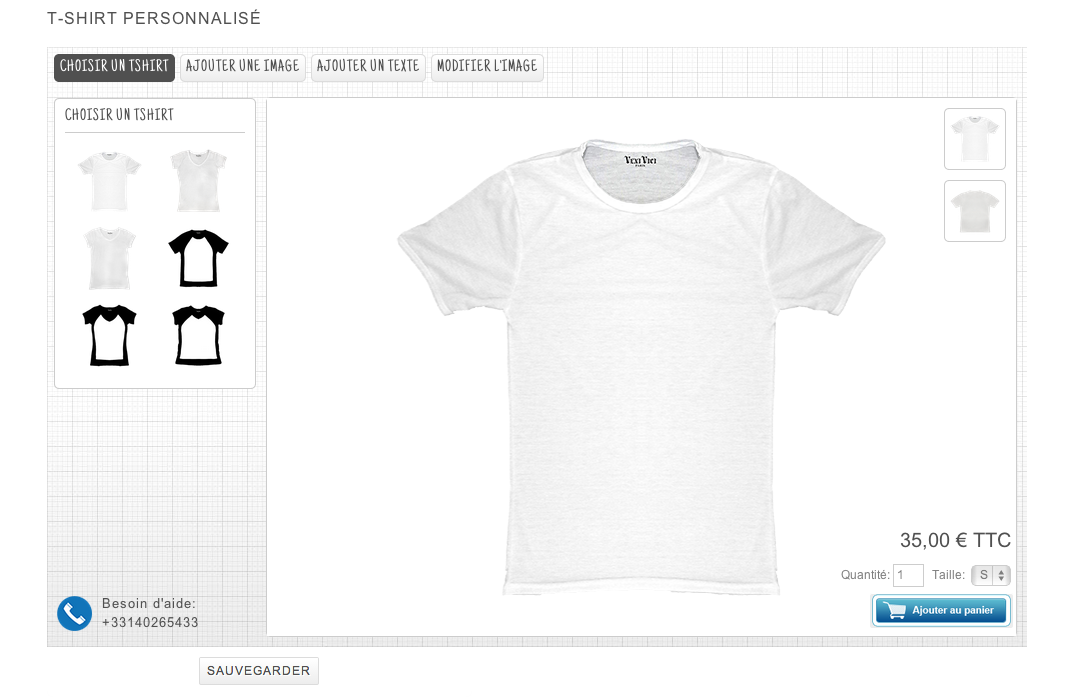This screenshot has width=1065, height=697.
Task: Open the Modifier l'Image tab
Action: (487, 67)
